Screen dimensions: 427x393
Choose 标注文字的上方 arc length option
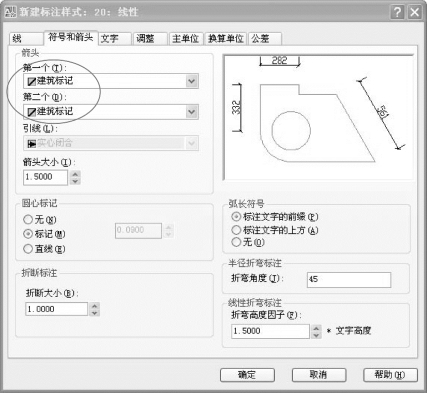236,230
